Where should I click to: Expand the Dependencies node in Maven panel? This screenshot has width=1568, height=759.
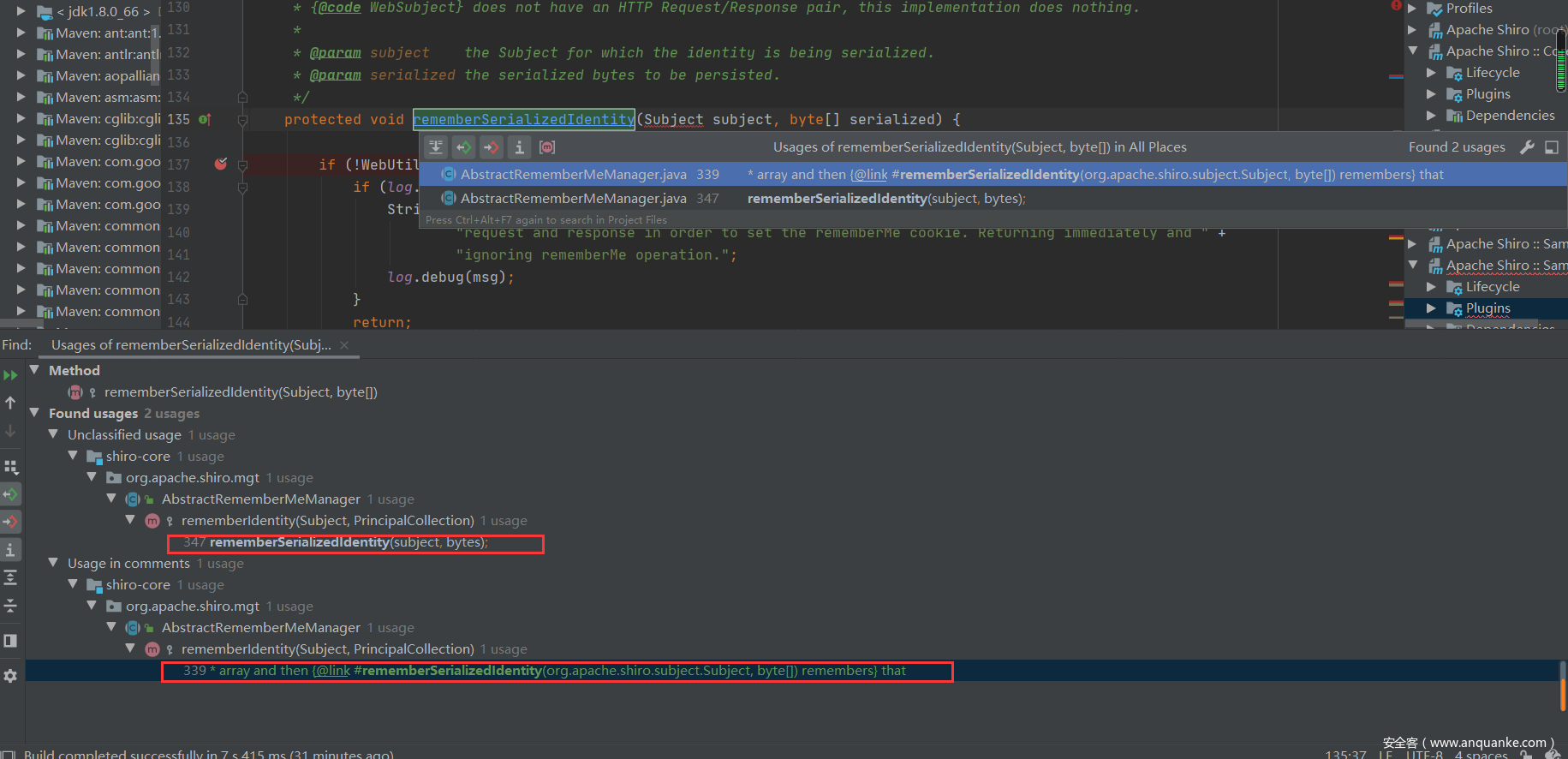[1431, 116]
